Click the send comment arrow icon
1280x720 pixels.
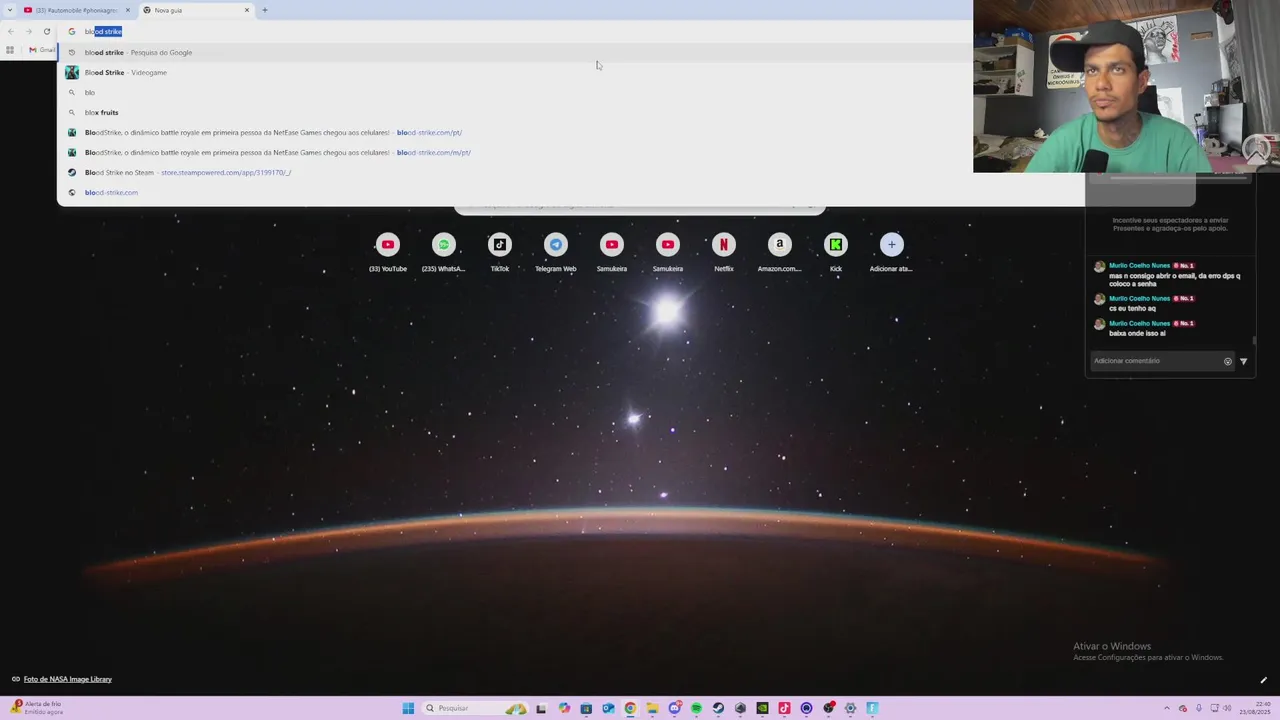pos(1244,361)
